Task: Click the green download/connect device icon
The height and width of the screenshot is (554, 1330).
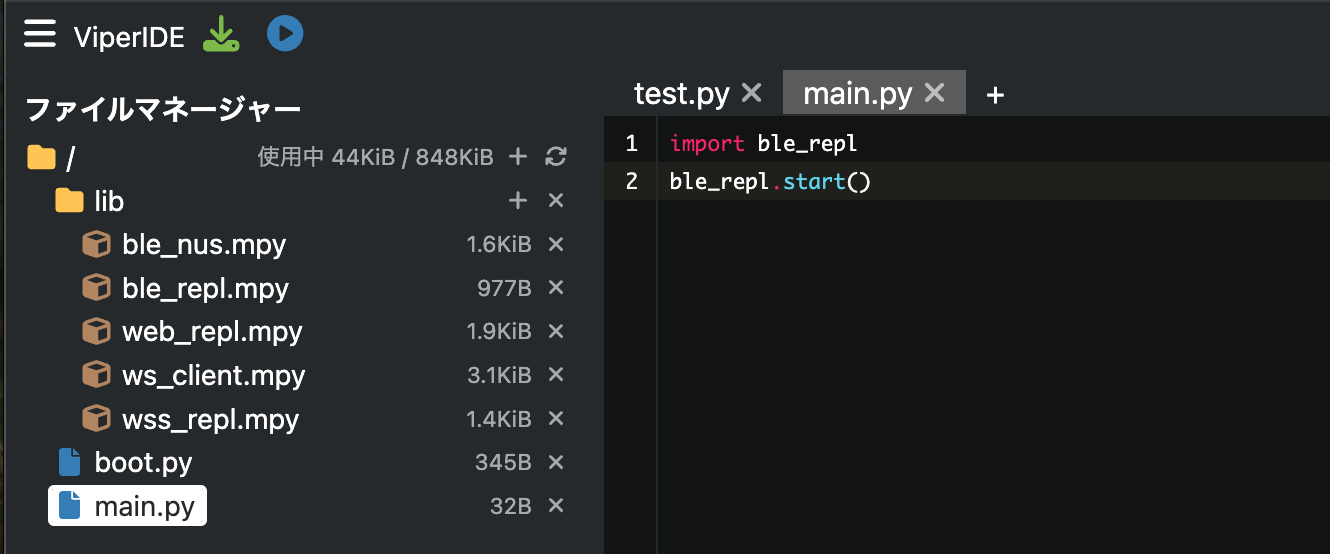Action: point(221,35)
